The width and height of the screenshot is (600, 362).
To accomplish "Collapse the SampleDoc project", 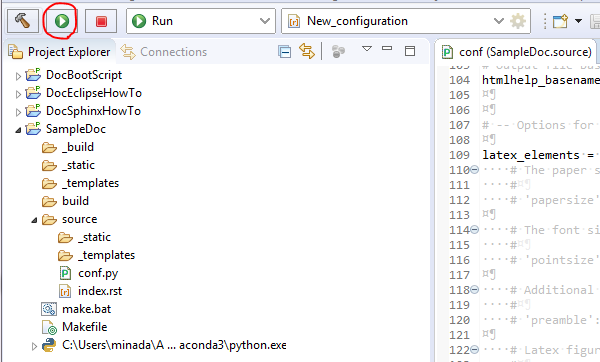I will (x=18, y=130).
